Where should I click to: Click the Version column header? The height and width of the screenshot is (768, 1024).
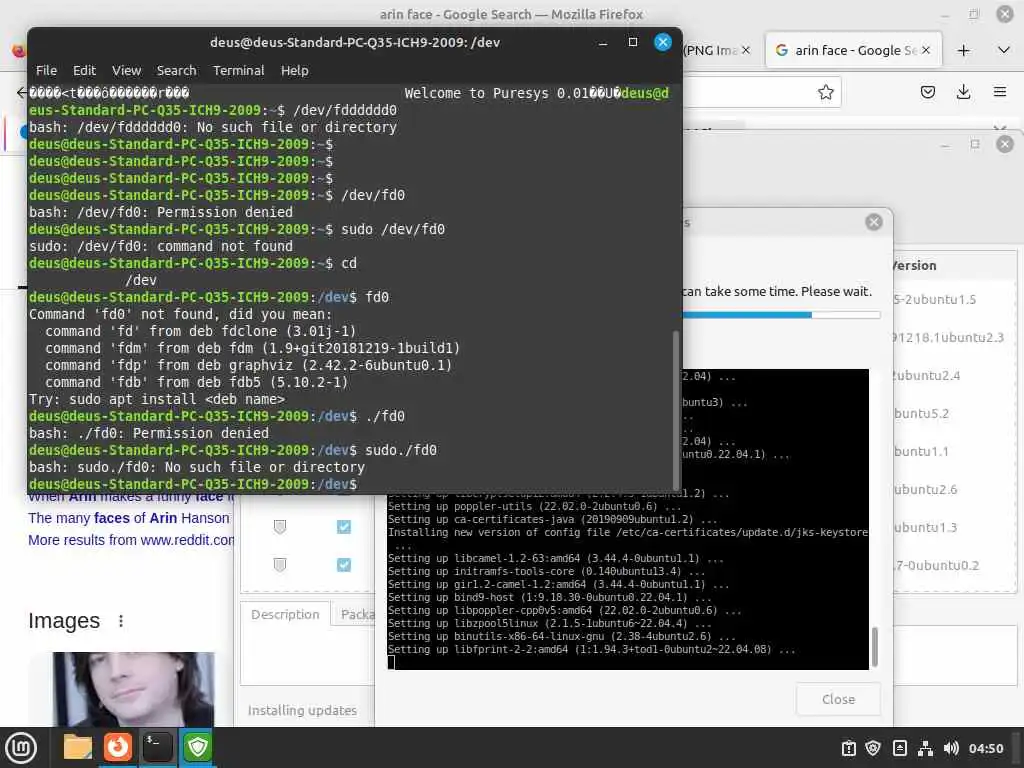914,266
